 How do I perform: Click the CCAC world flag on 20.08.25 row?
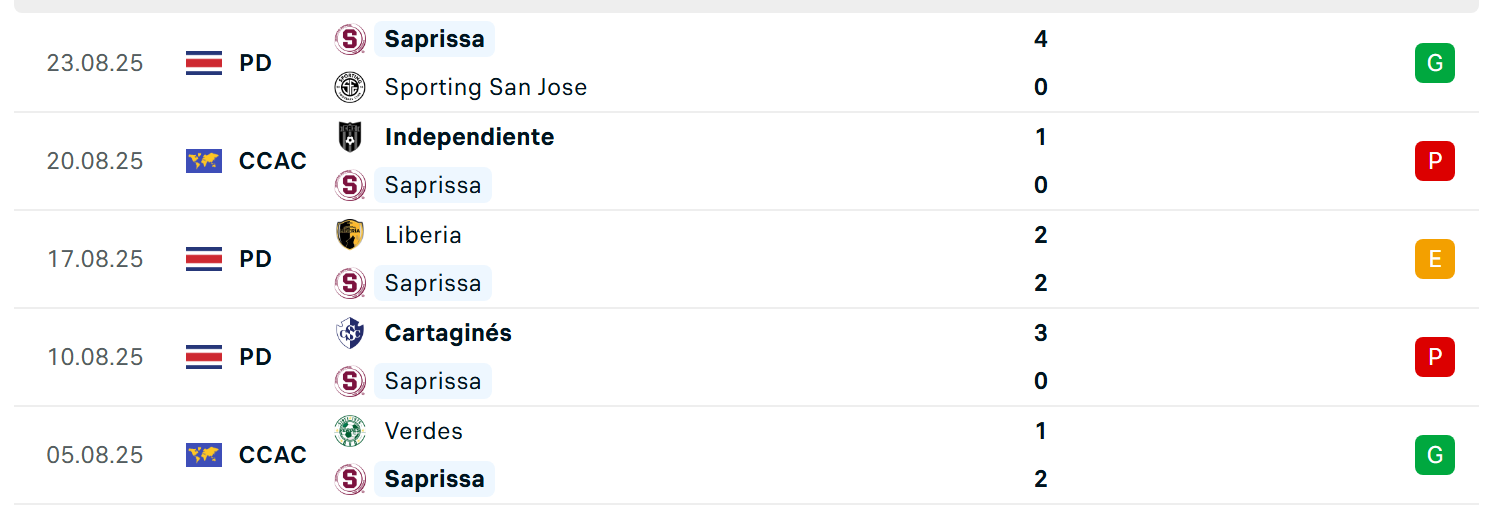tap(204, 161)
